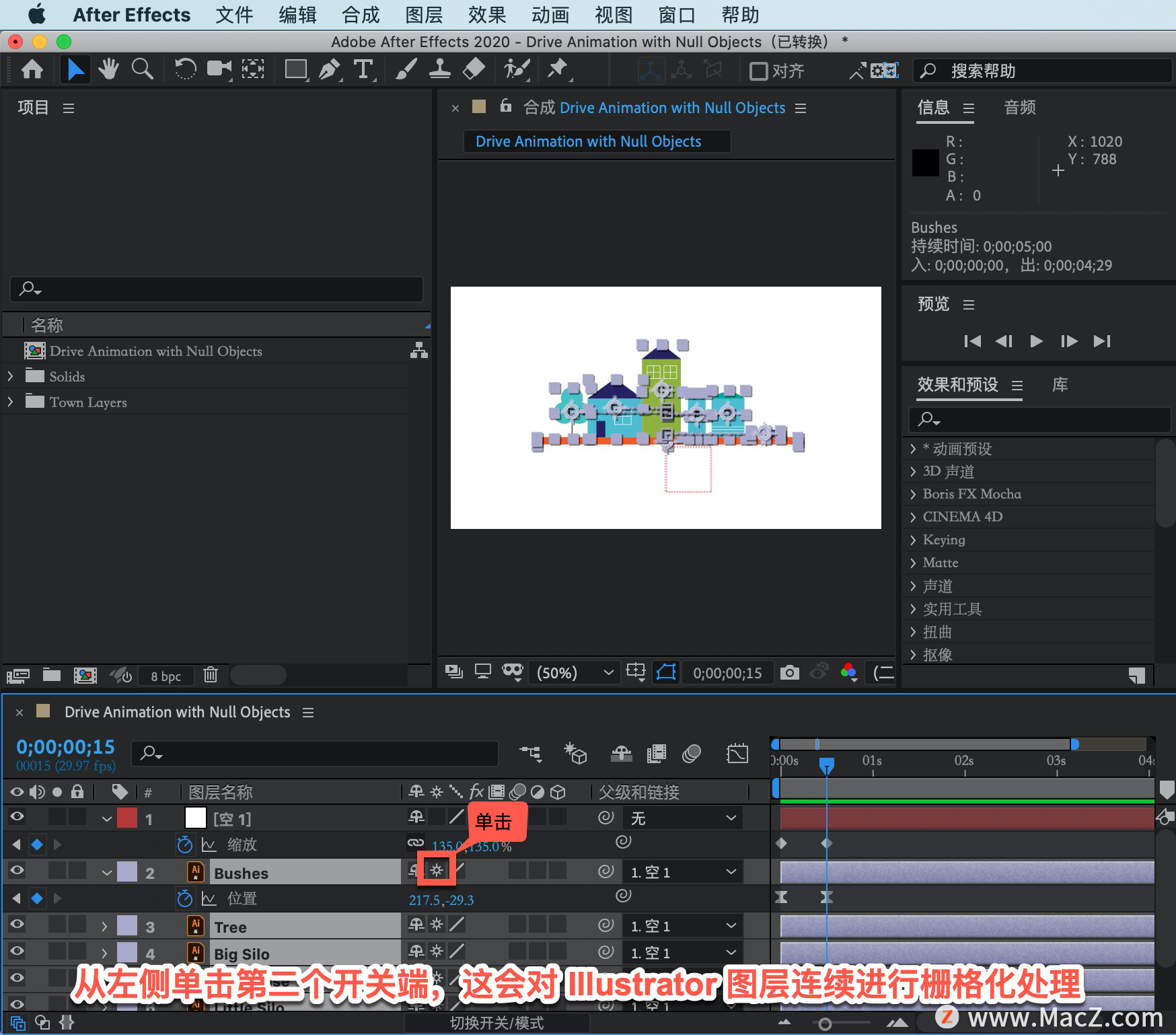Screen dimensions: 1176x1035
Task: Create a new composition from Project panel
Action: pos(85,675)
